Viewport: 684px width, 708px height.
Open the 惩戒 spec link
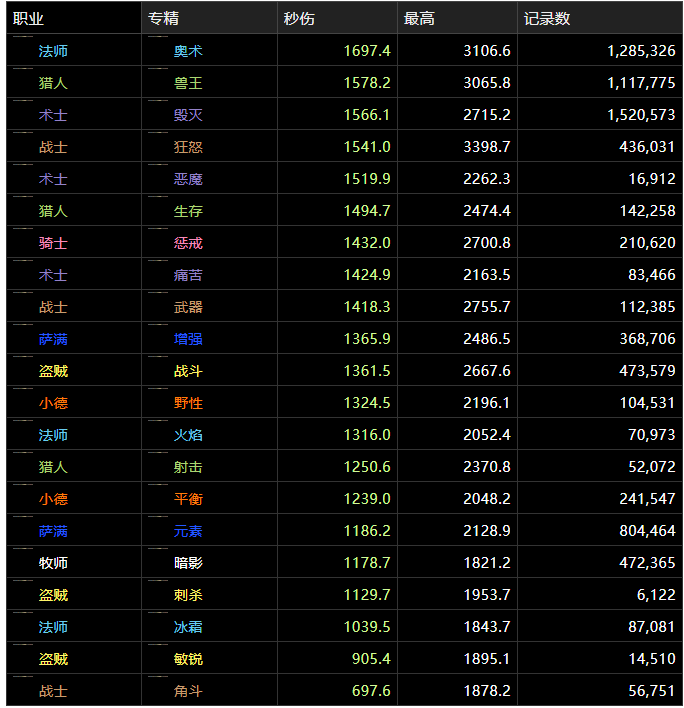point(188,243)
